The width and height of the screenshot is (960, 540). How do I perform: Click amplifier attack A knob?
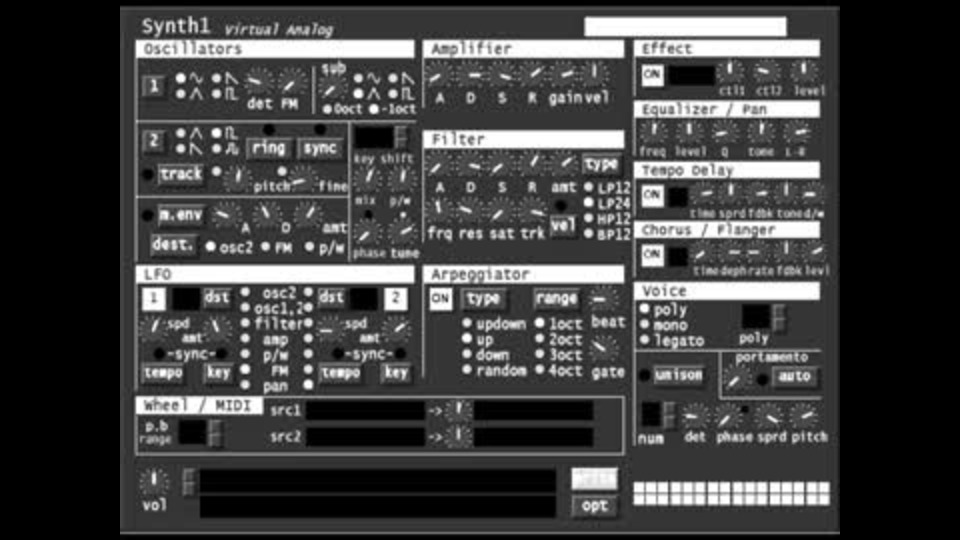[x=438, y=76]
